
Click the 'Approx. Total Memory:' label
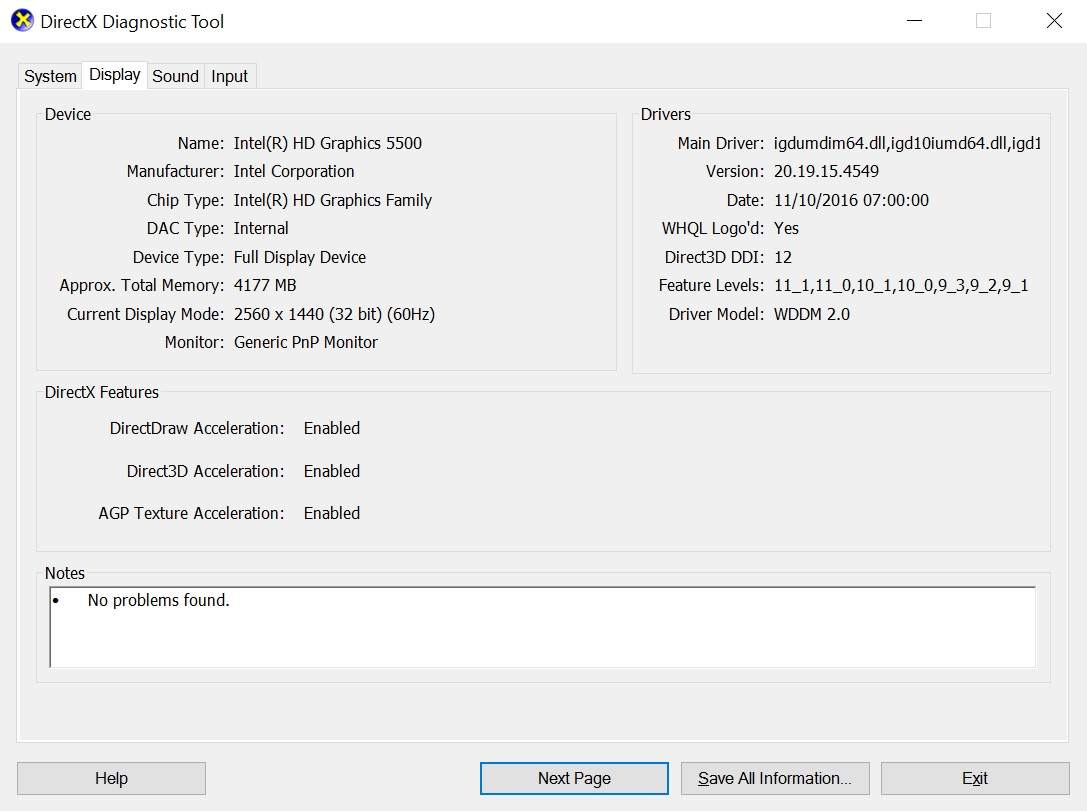[141, 286]
